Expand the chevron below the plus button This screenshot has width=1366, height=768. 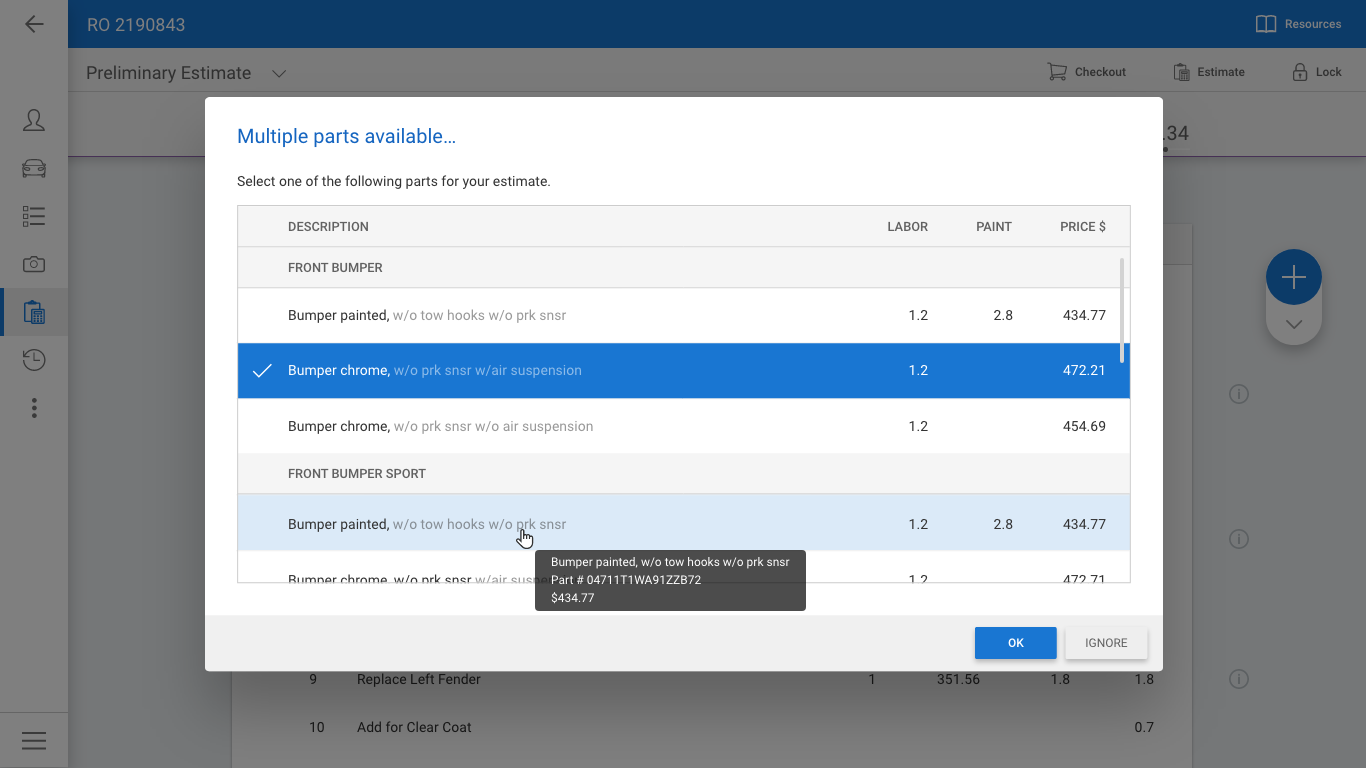[1294, 324]
